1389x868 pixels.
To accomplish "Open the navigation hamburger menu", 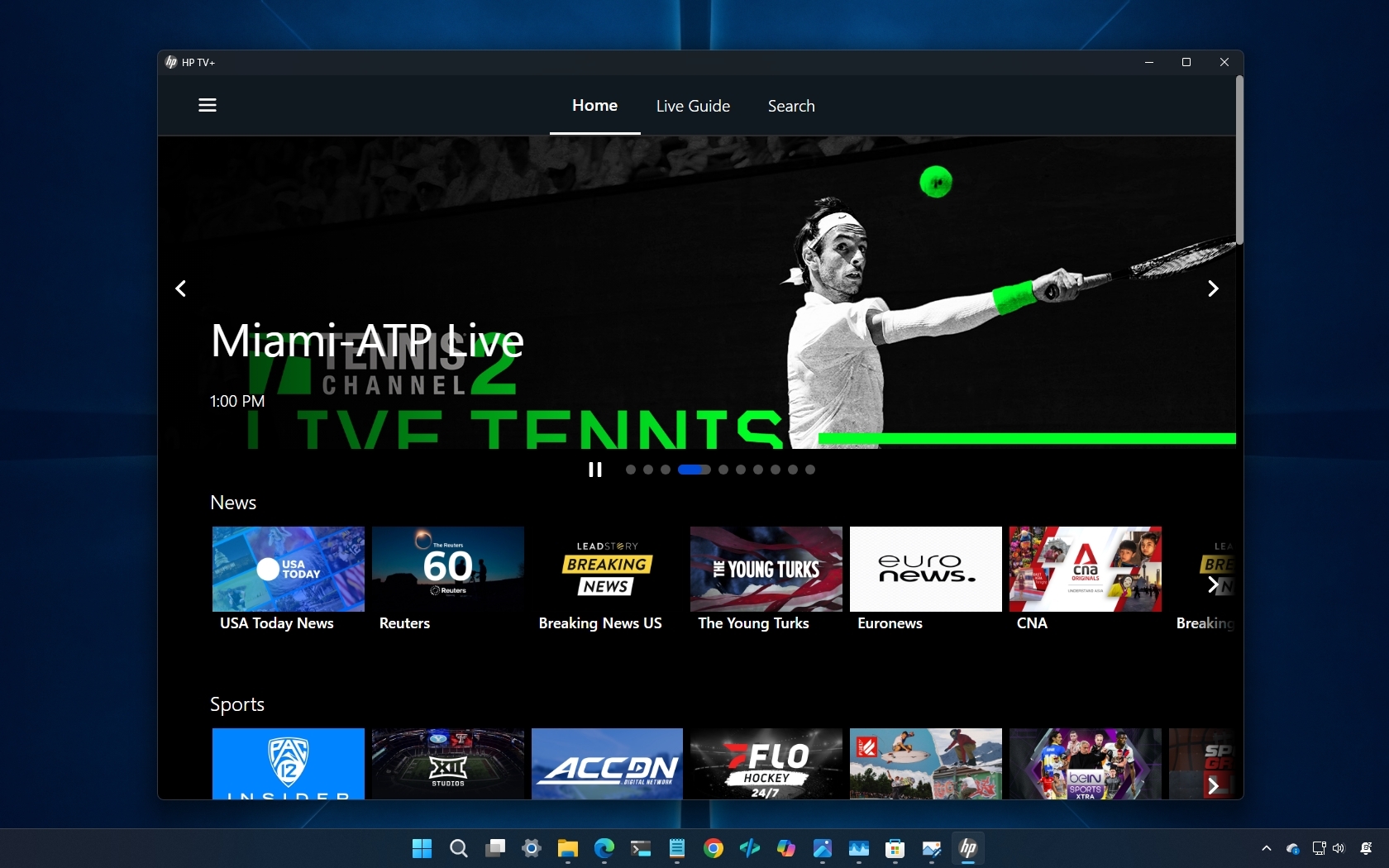I will [x=207, y=105].
